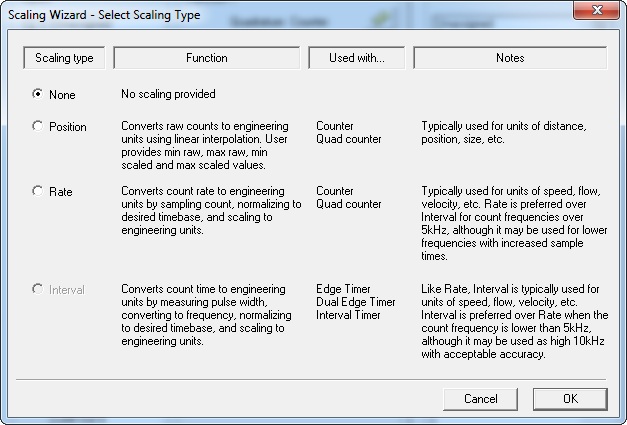The height and width of the screenshot is (425, 627).
Task: Click the Function column header
Action: tap(207, 58)
